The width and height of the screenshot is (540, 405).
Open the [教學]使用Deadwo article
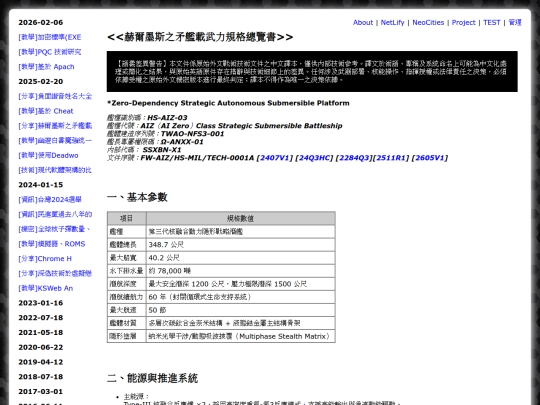(x=48, y=155)
